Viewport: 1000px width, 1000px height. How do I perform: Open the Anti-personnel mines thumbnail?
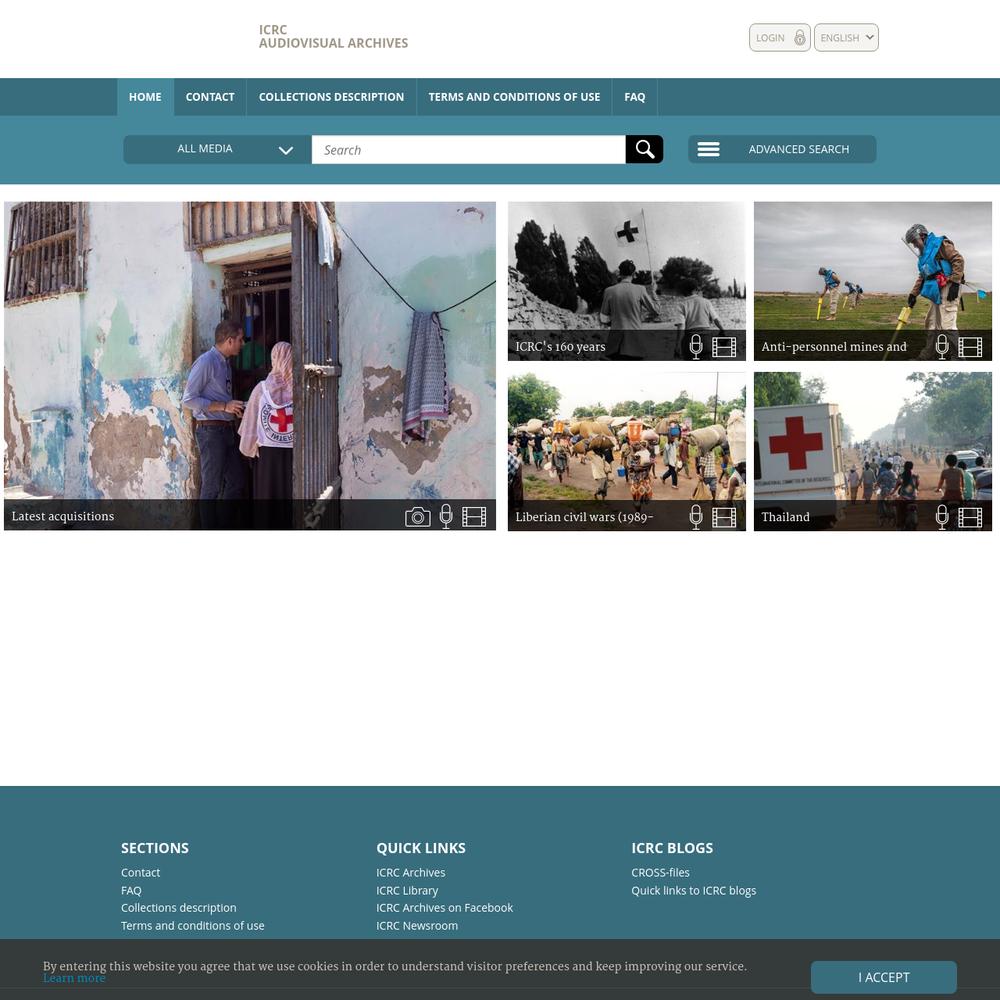tap(872, 281)
